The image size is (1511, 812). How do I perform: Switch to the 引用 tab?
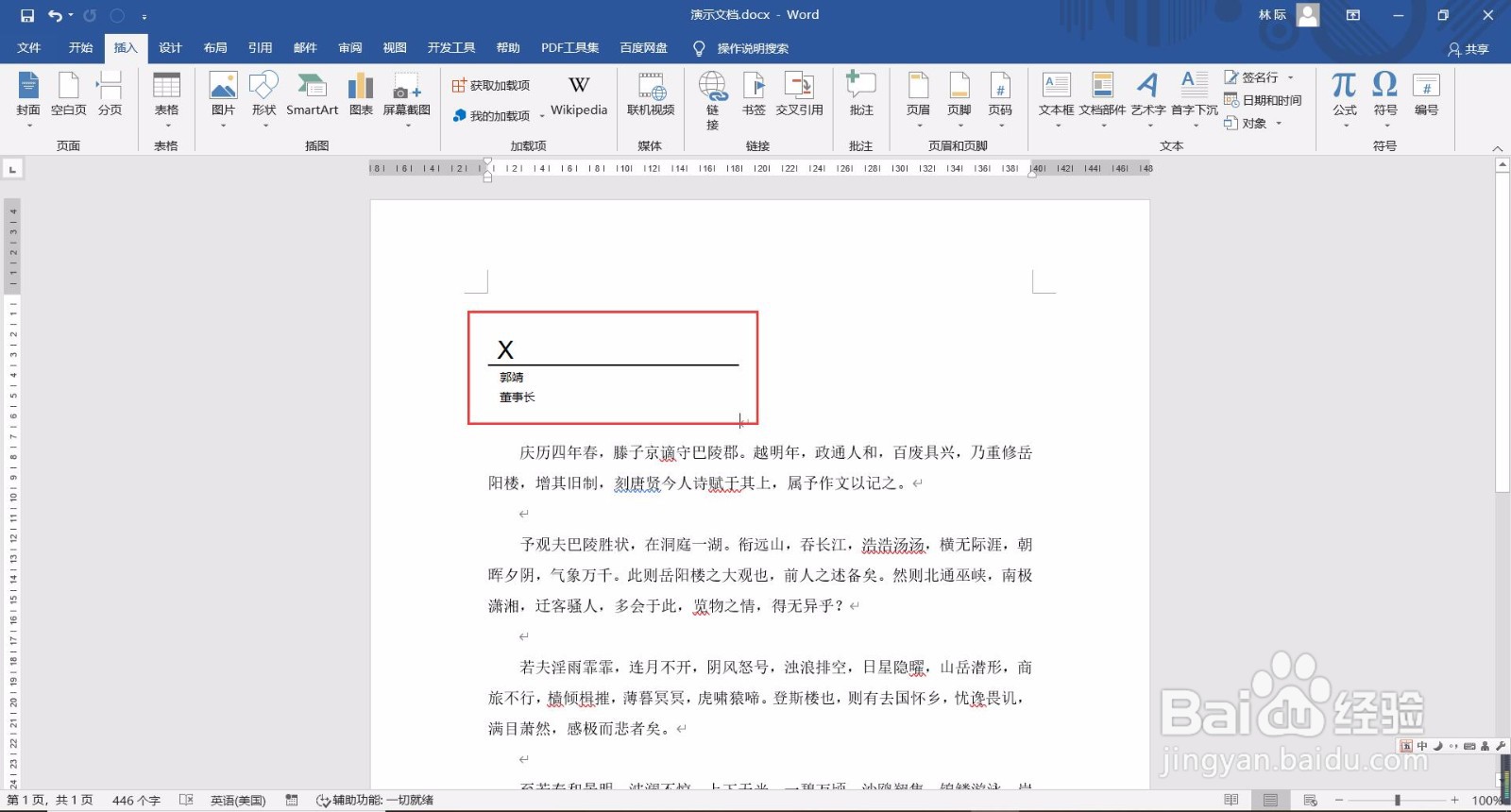point(260,48)
